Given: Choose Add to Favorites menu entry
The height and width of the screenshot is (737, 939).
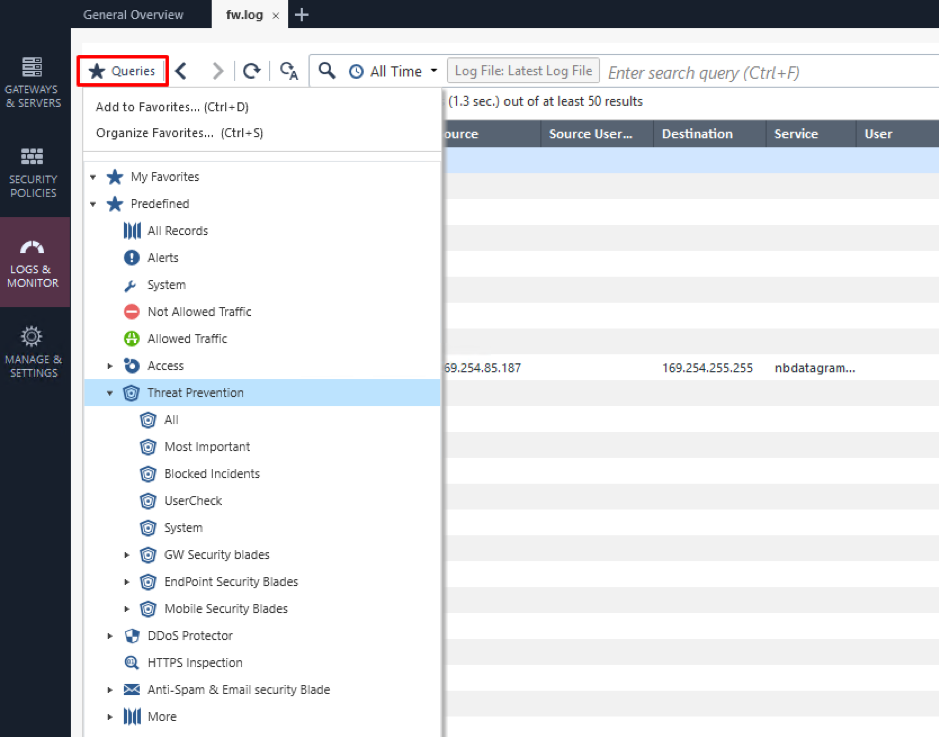Looking at the screenshot, I should pyautogui.click(x=172, y=107).
